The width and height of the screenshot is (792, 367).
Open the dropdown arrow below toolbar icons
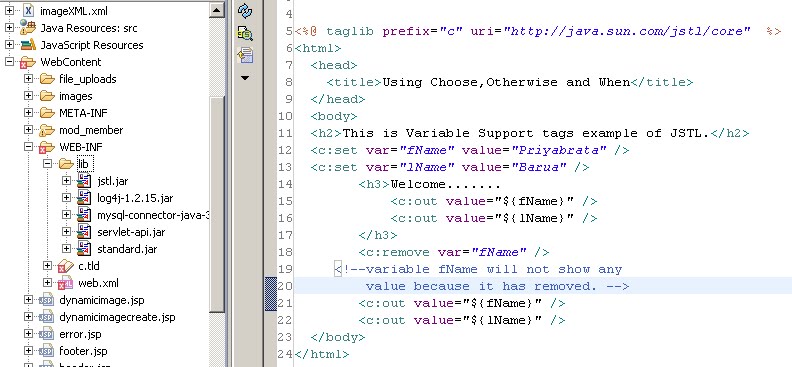point(245,78)
